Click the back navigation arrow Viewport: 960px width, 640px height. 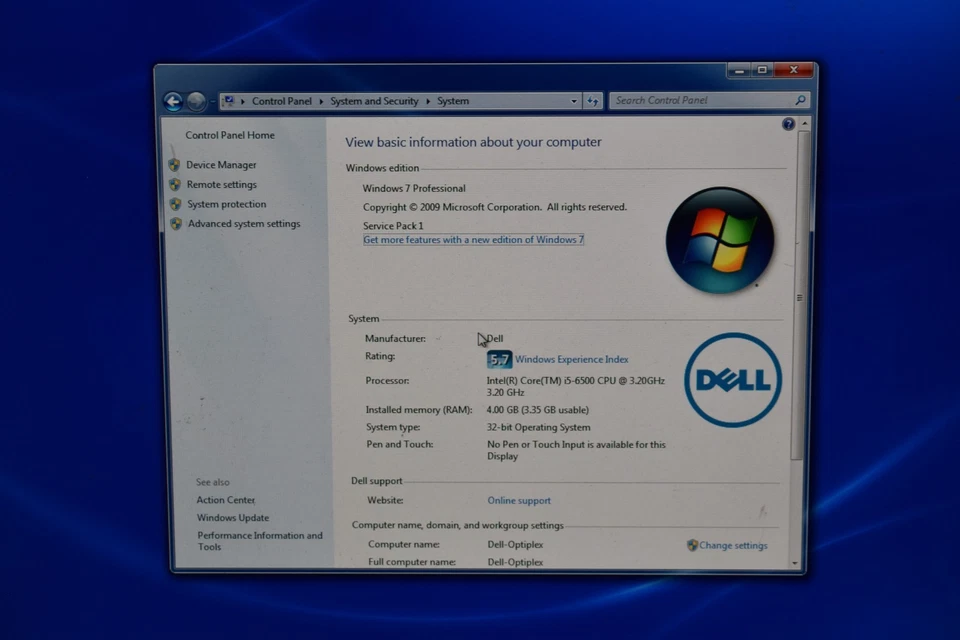tap(172, 101)
